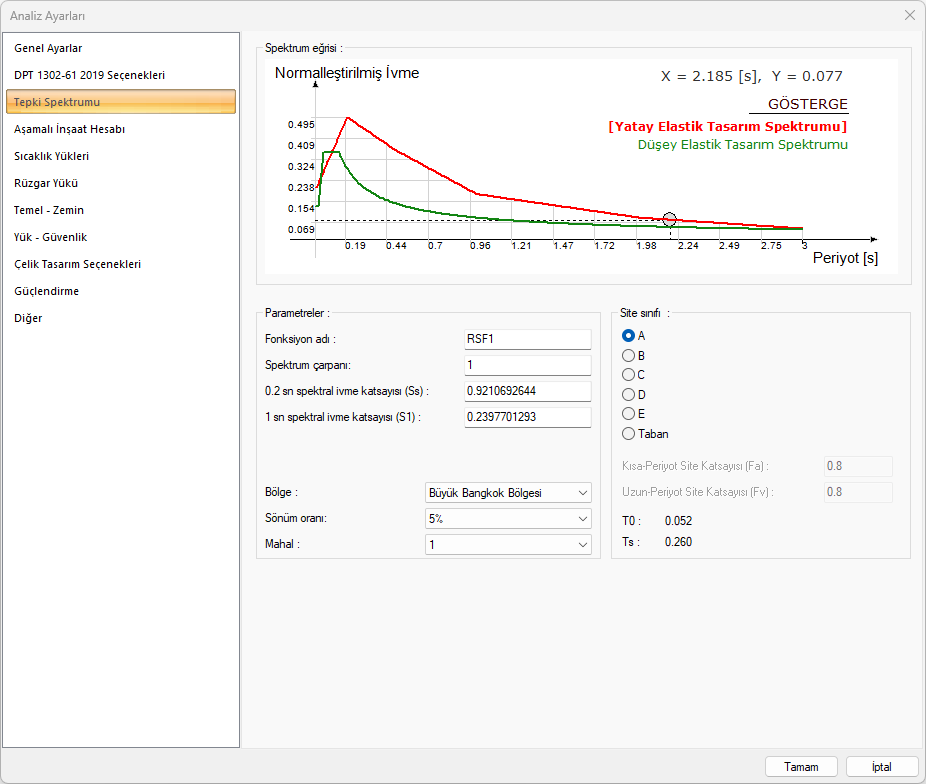
Task: Pick site class E radio button
Action: [x=629, y=414]
